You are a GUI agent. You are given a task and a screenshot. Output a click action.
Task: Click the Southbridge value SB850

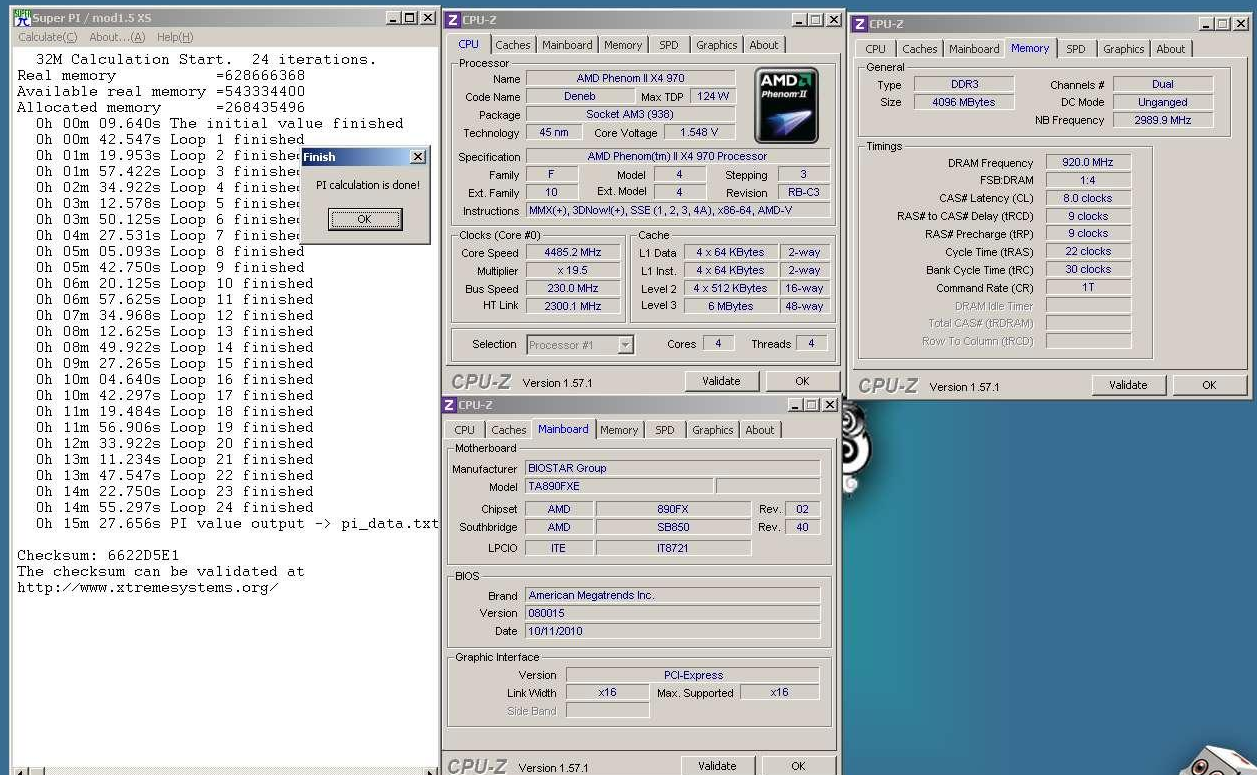(673, 528)
